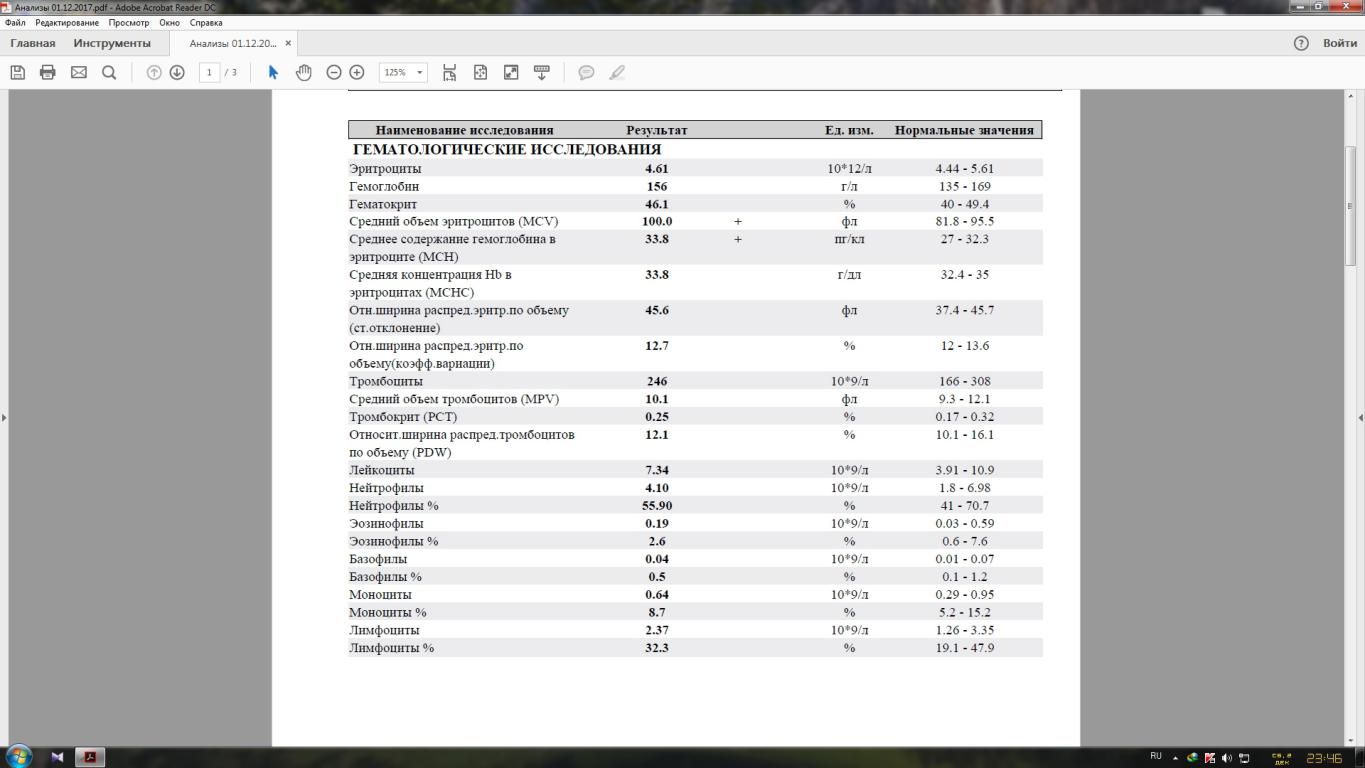Expand the left navigation pane arrow

[x=4, y=417]
